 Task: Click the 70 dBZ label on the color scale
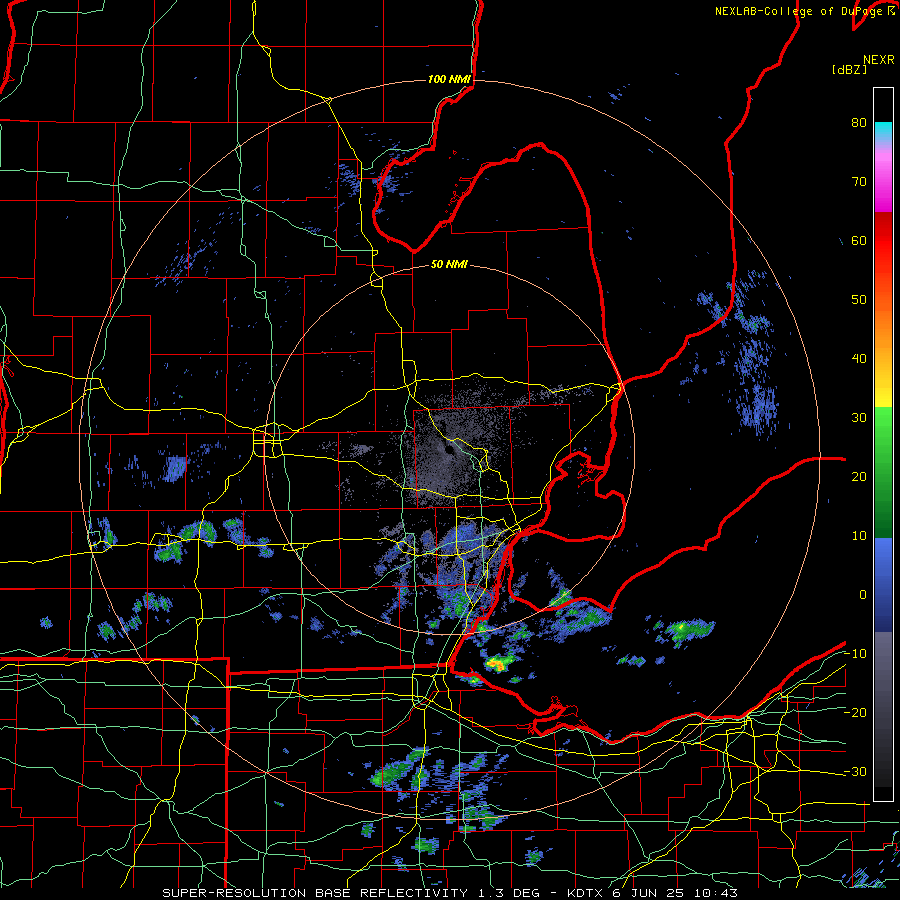coord(859,182)
